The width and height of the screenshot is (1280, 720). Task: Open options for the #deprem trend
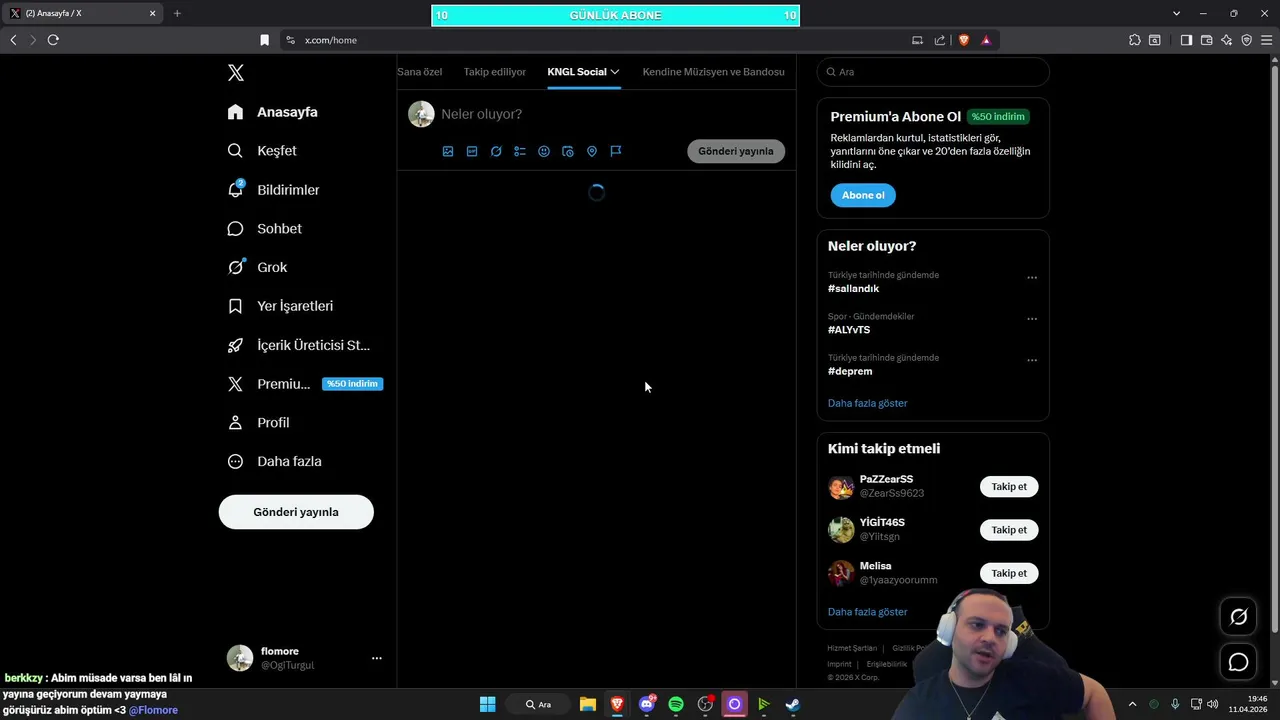pos(1032,360)
